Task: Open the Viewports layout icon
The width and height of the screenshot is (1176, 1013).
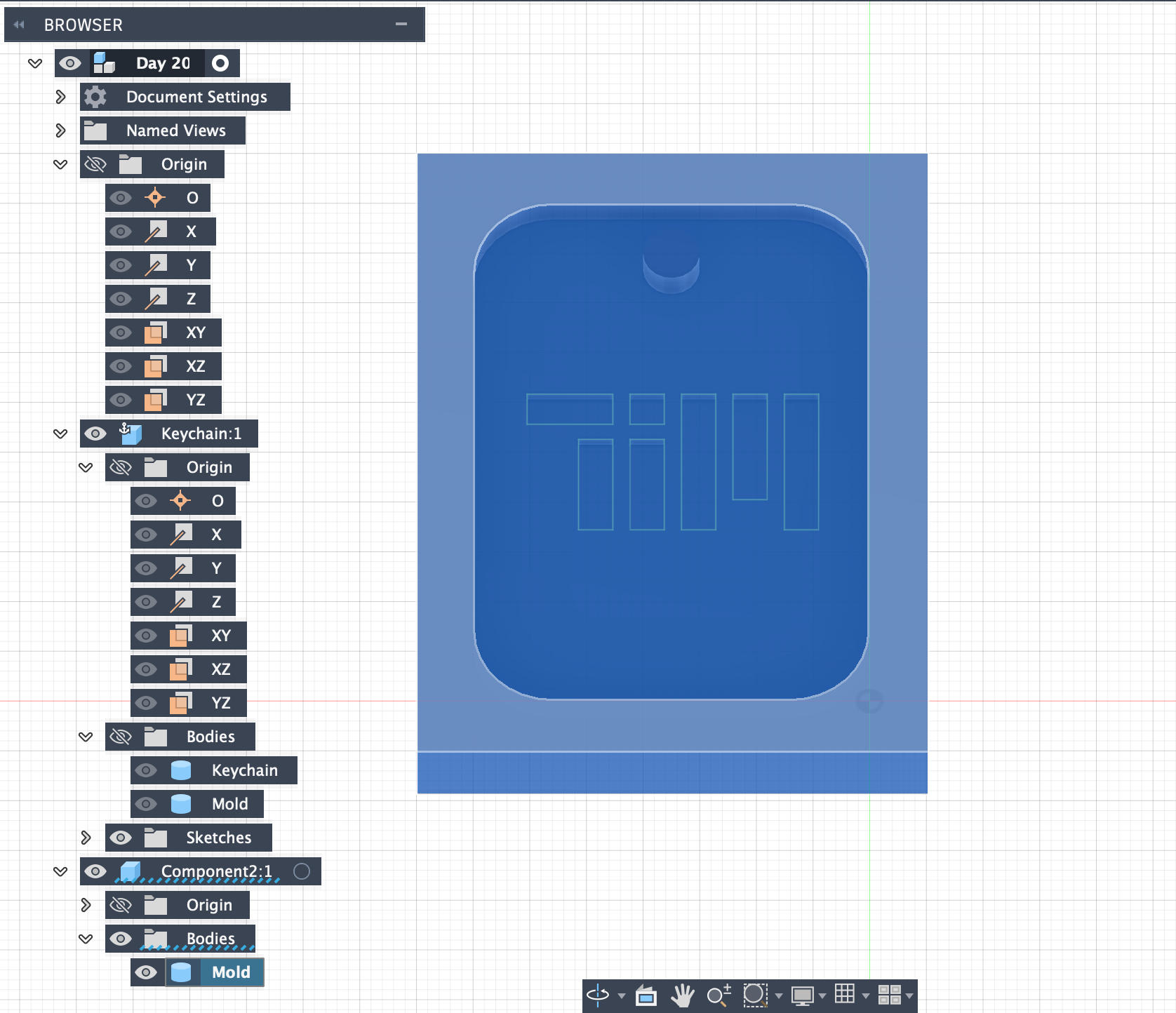Action: [889, 995]
